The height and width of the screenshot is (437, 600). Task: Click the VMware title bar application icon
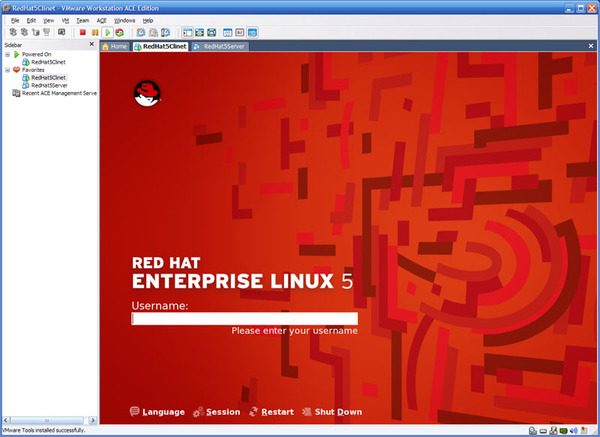coord(6,8)
